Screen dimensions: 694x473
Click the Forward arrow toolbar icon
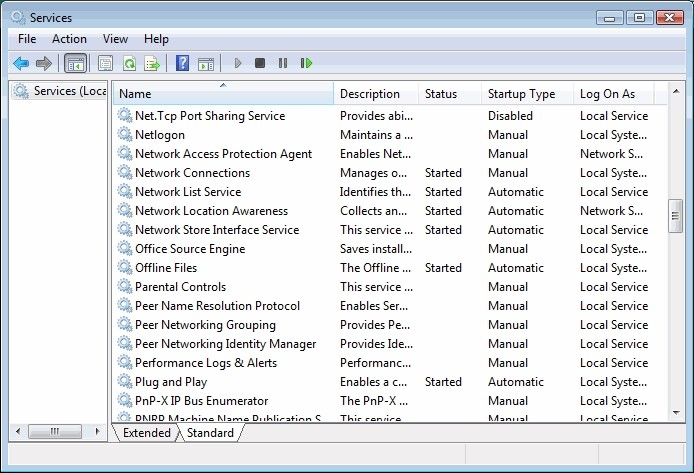tap(43, 63)
